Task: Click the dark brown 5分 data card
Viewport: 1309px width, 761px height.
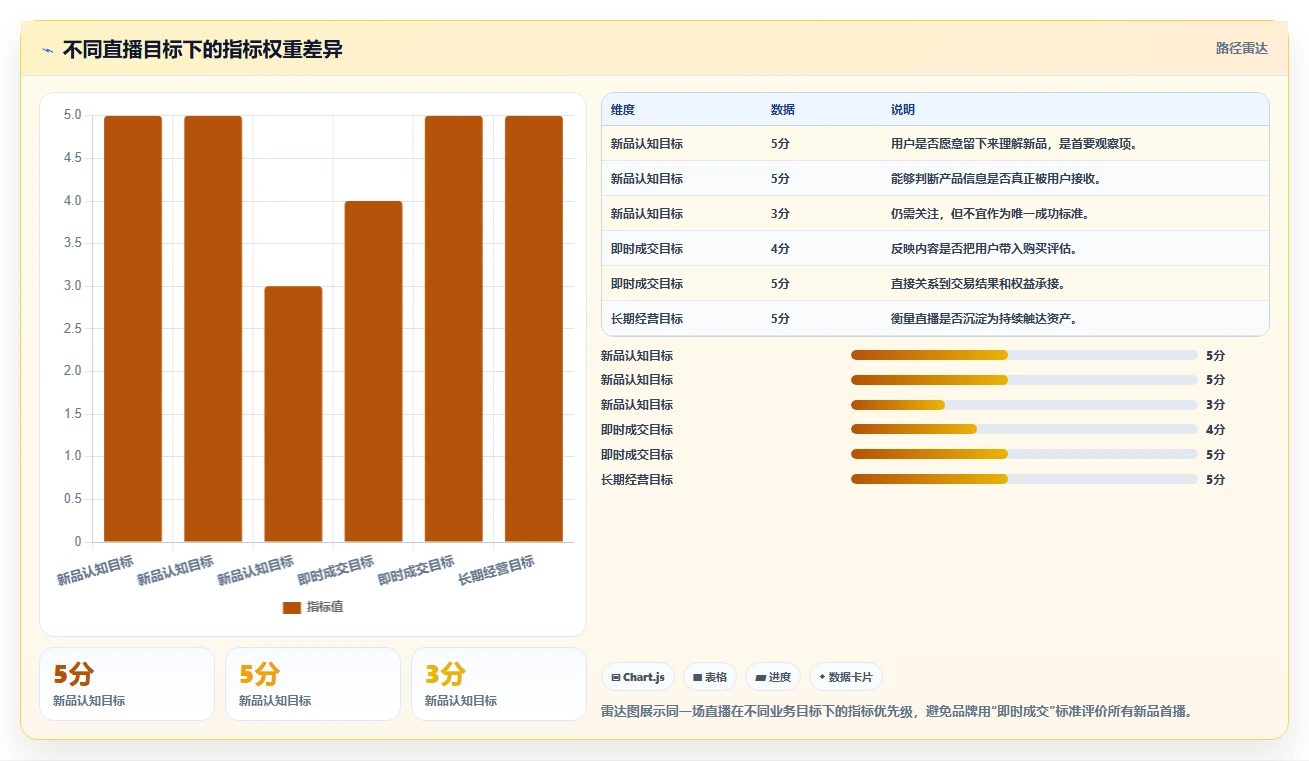Action: [127, 684]
